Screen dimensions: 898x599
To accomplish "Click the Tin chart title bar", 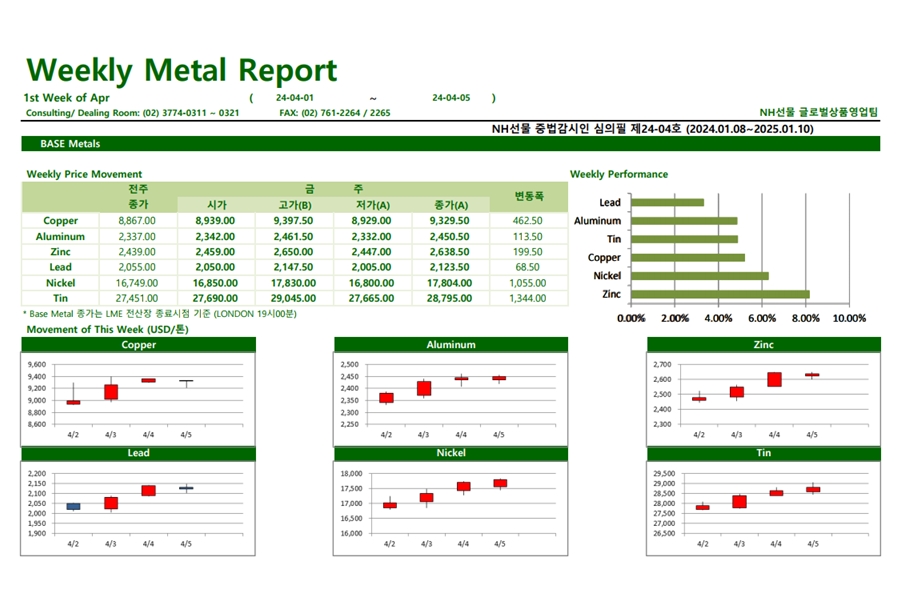I will click(x=764, y=454).
